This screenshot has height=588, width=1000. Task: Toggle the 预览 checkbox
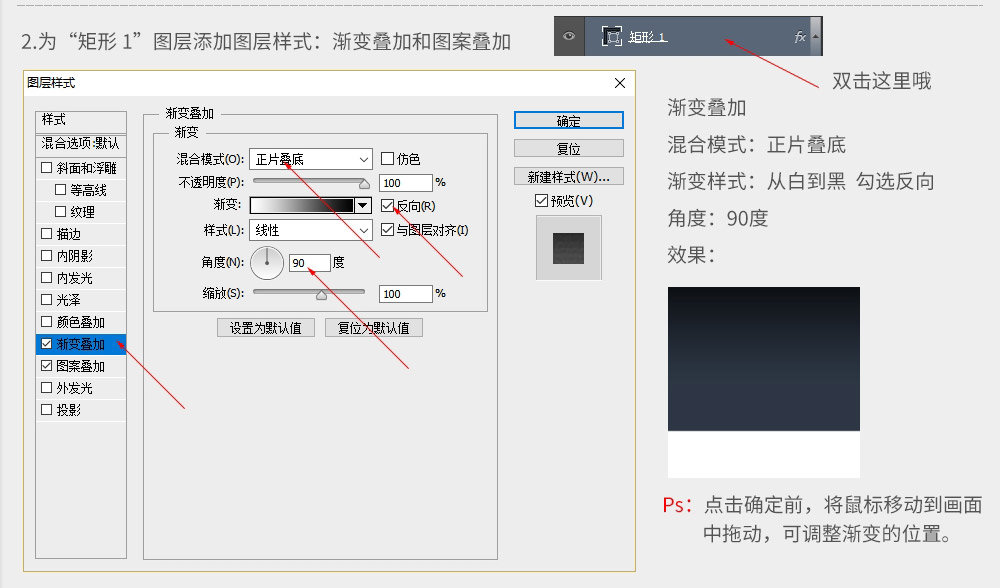(541, 201)
